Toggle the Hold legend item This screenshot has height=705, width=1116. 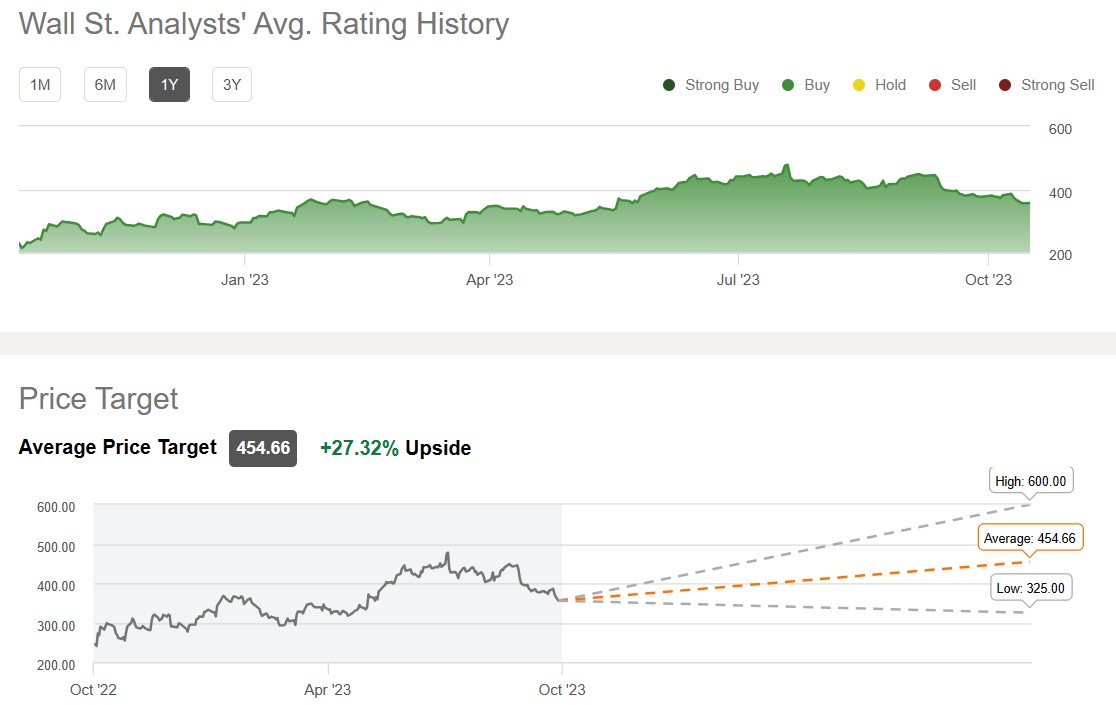889,85
